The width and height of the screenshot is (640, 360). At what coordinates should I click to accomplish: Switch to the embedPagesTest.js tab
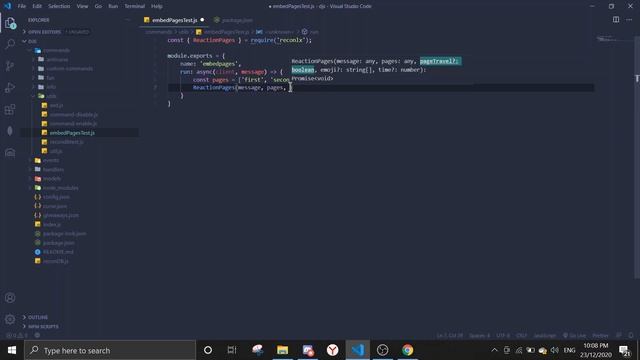(174, 20)
